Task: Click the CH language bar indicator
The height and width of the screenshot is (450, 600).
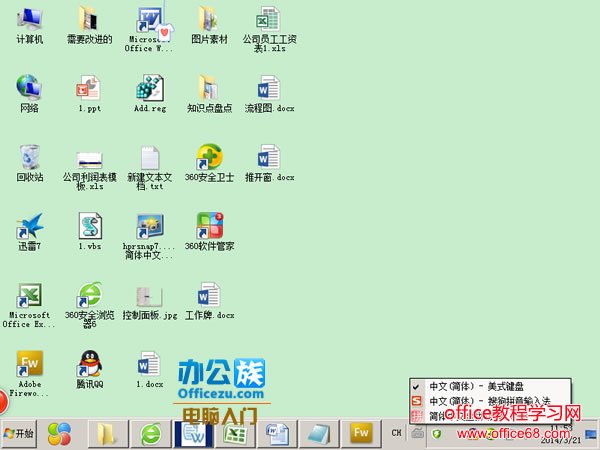Action: (396, 433)
